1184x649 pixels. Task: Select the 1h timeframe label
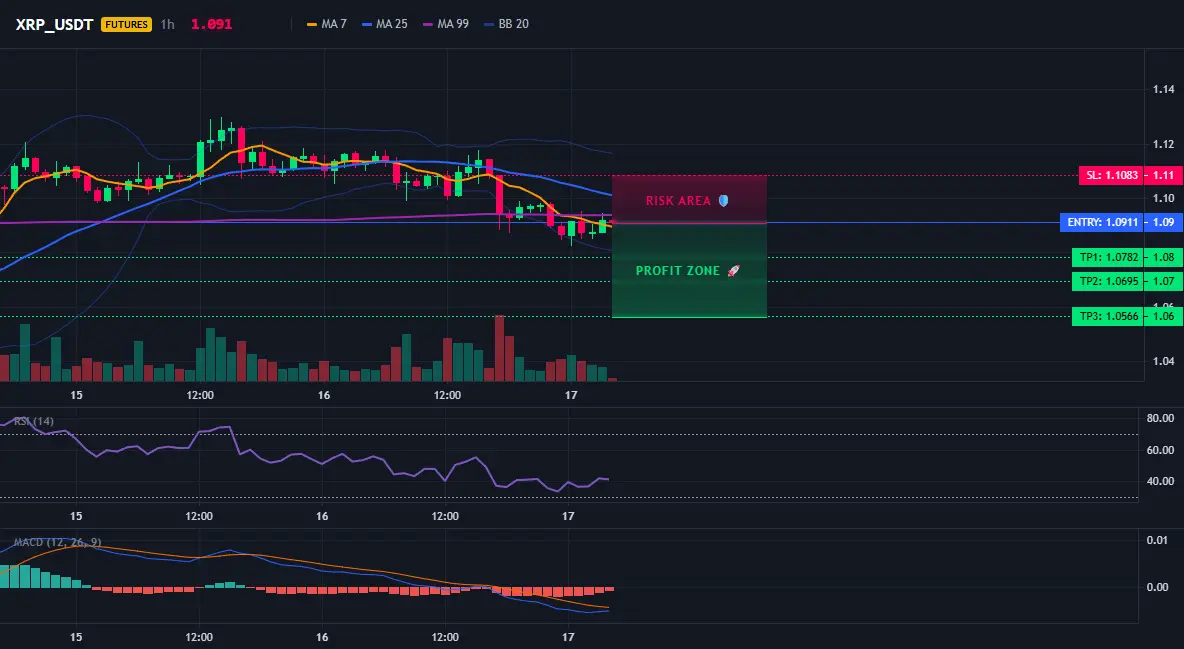click(168, 24)
